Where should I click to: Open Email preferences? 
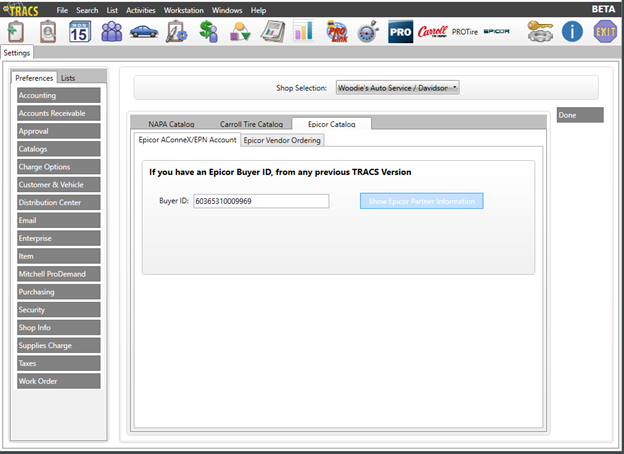tap(58, 220)
